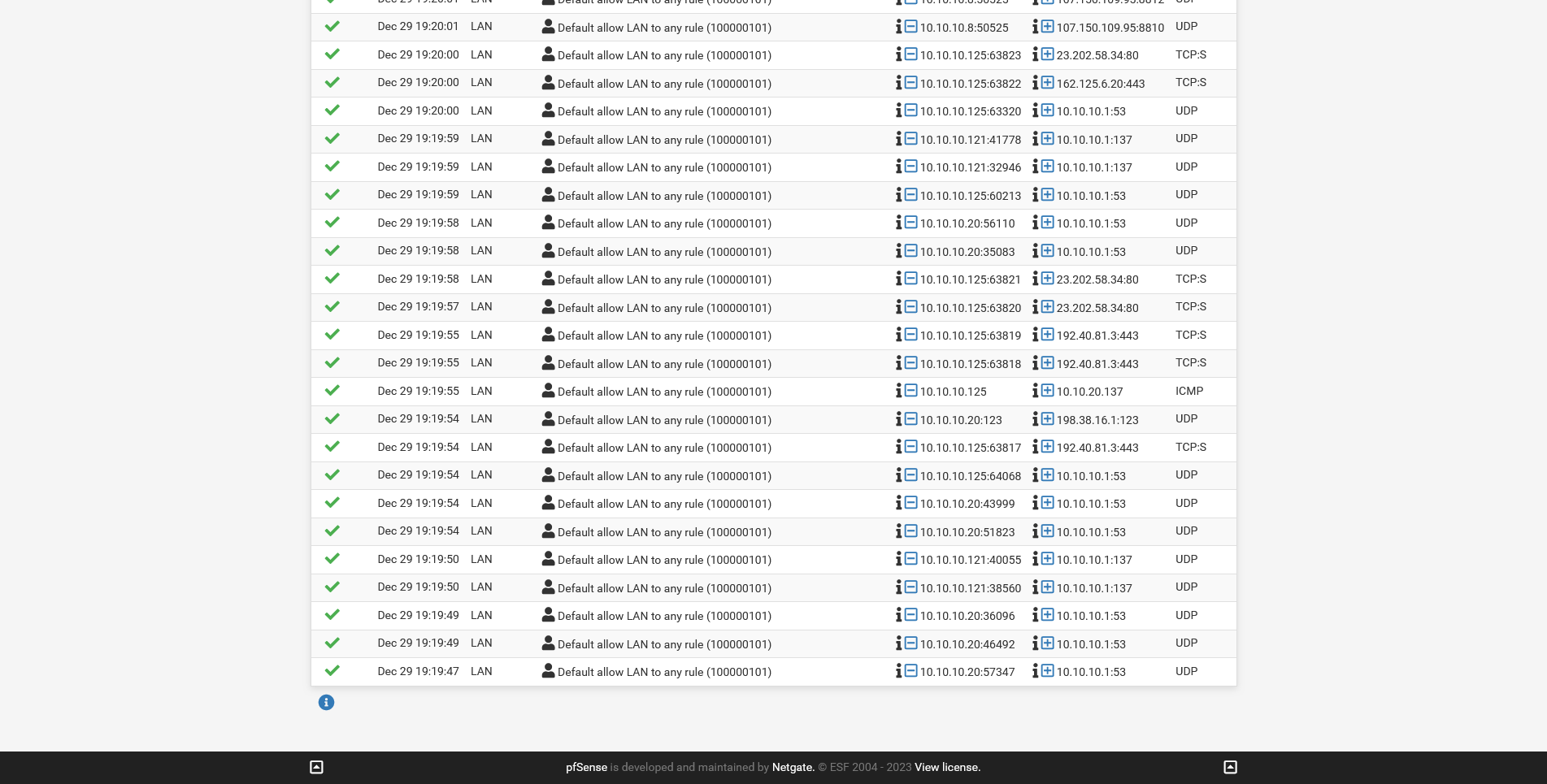
Task: Click source address 10.10.10.121:38560
Action: click(971, 588)
